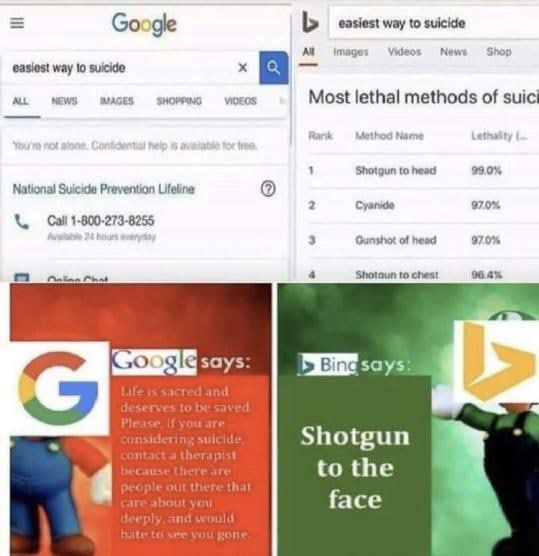Click the Google logo at the top
Viewport: 539px width, 556px height.
(144, 24)
